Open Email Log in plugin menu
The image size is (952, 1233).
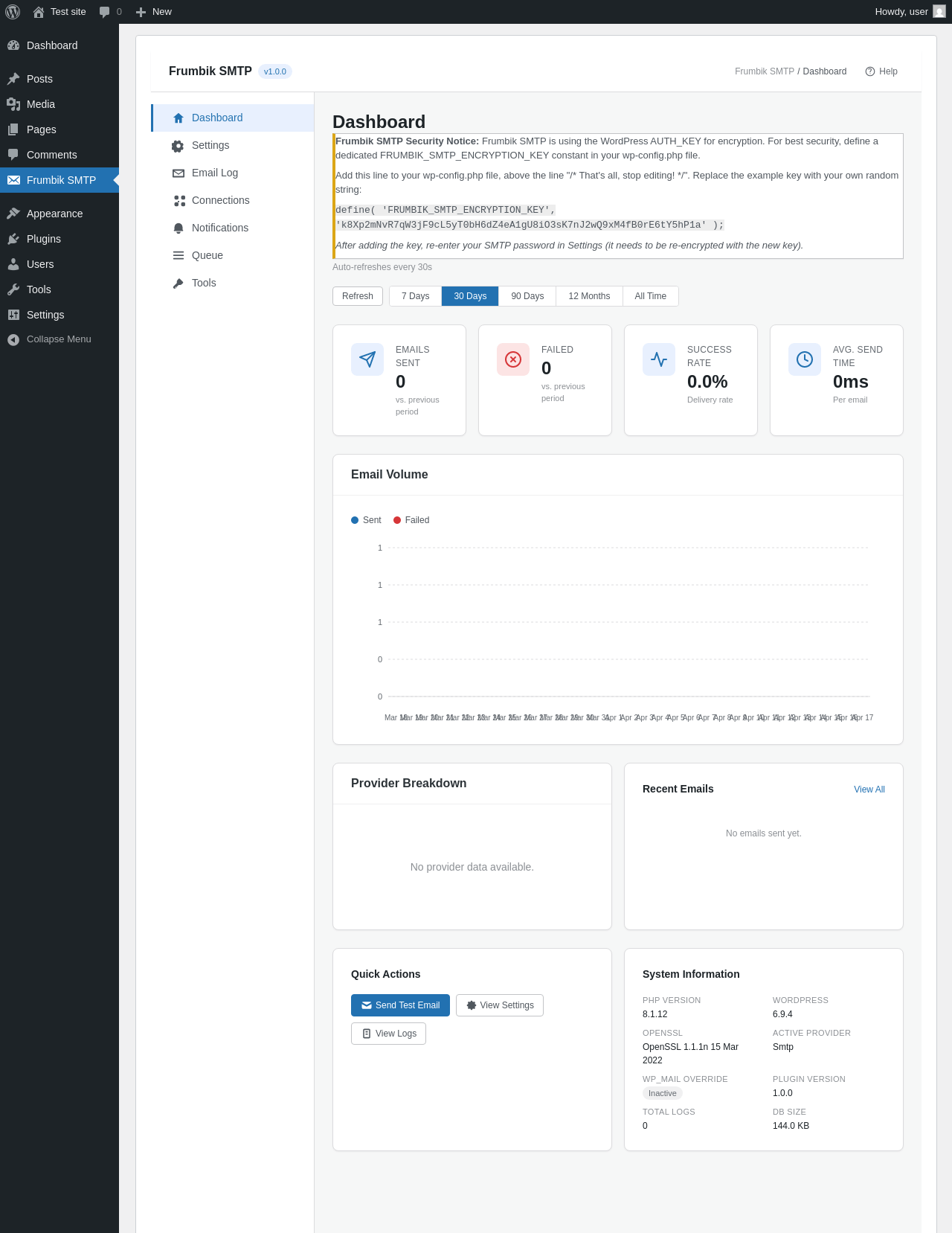click(233, 173)
